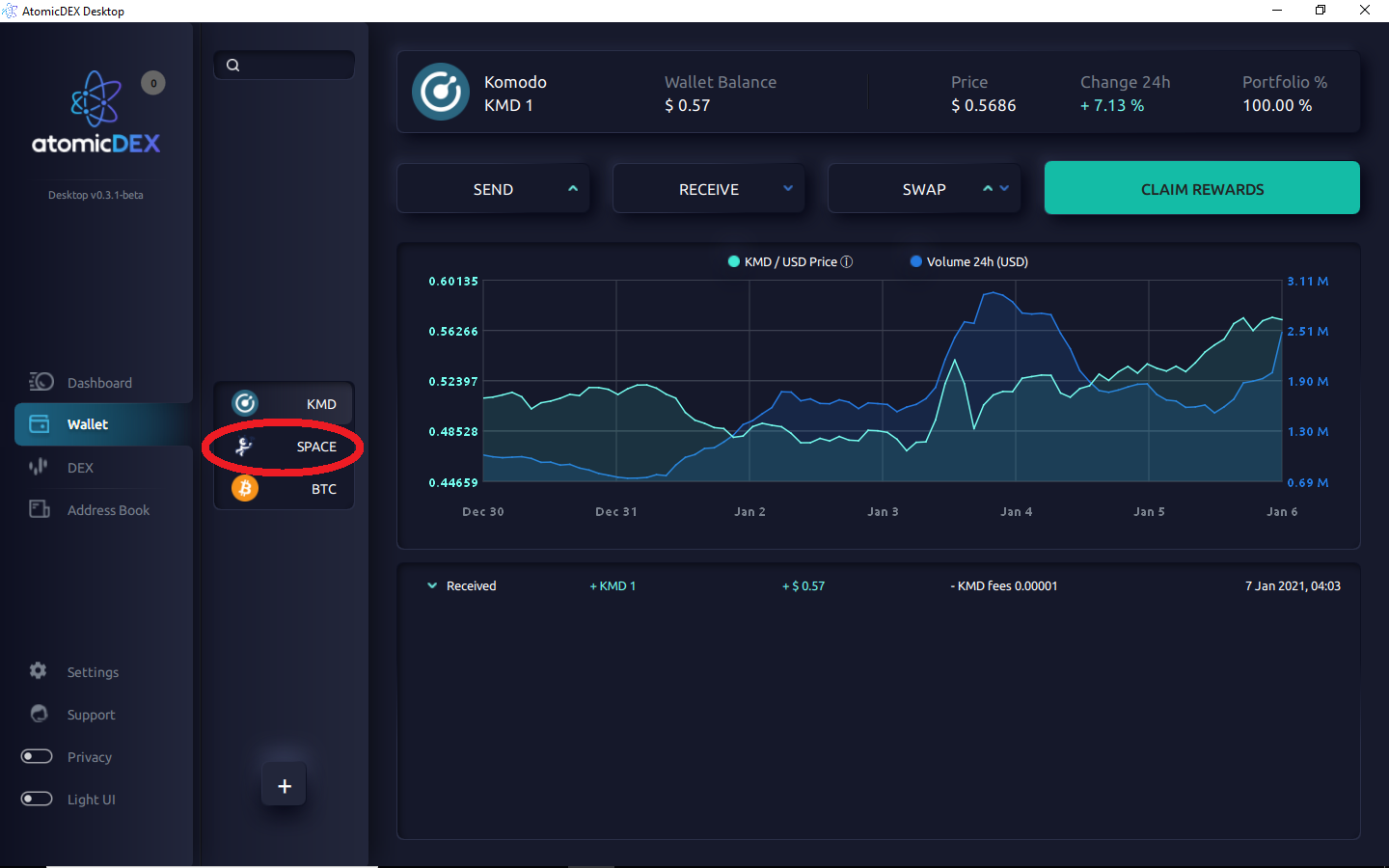Toggle the Light UI switch

point(37,799)
